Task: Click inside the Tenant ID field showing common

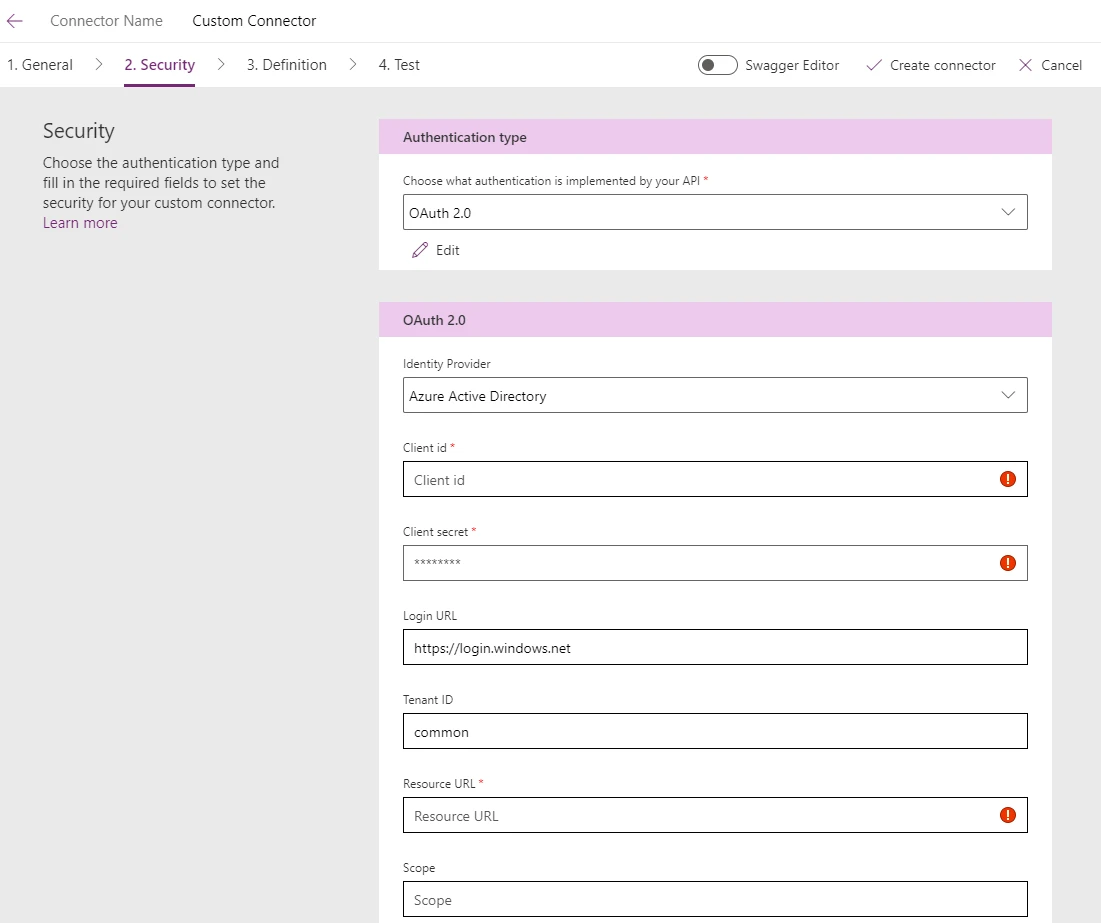Action: tap(700, 731)
